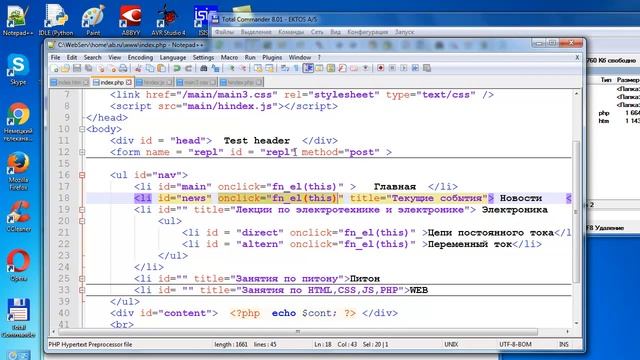The image size is (640, 360).
Task: Collapse fold marker at line 19
Action: point(82,210)
